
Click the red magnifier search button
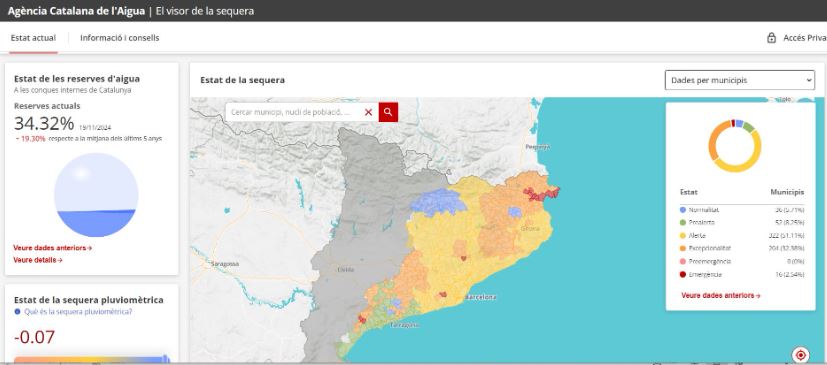388,112
